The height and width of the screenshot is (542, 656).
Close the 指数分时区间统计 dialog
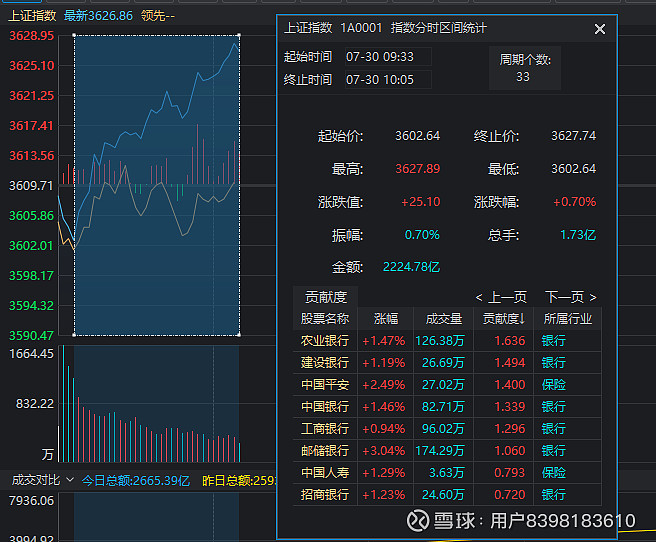(600, 29)
